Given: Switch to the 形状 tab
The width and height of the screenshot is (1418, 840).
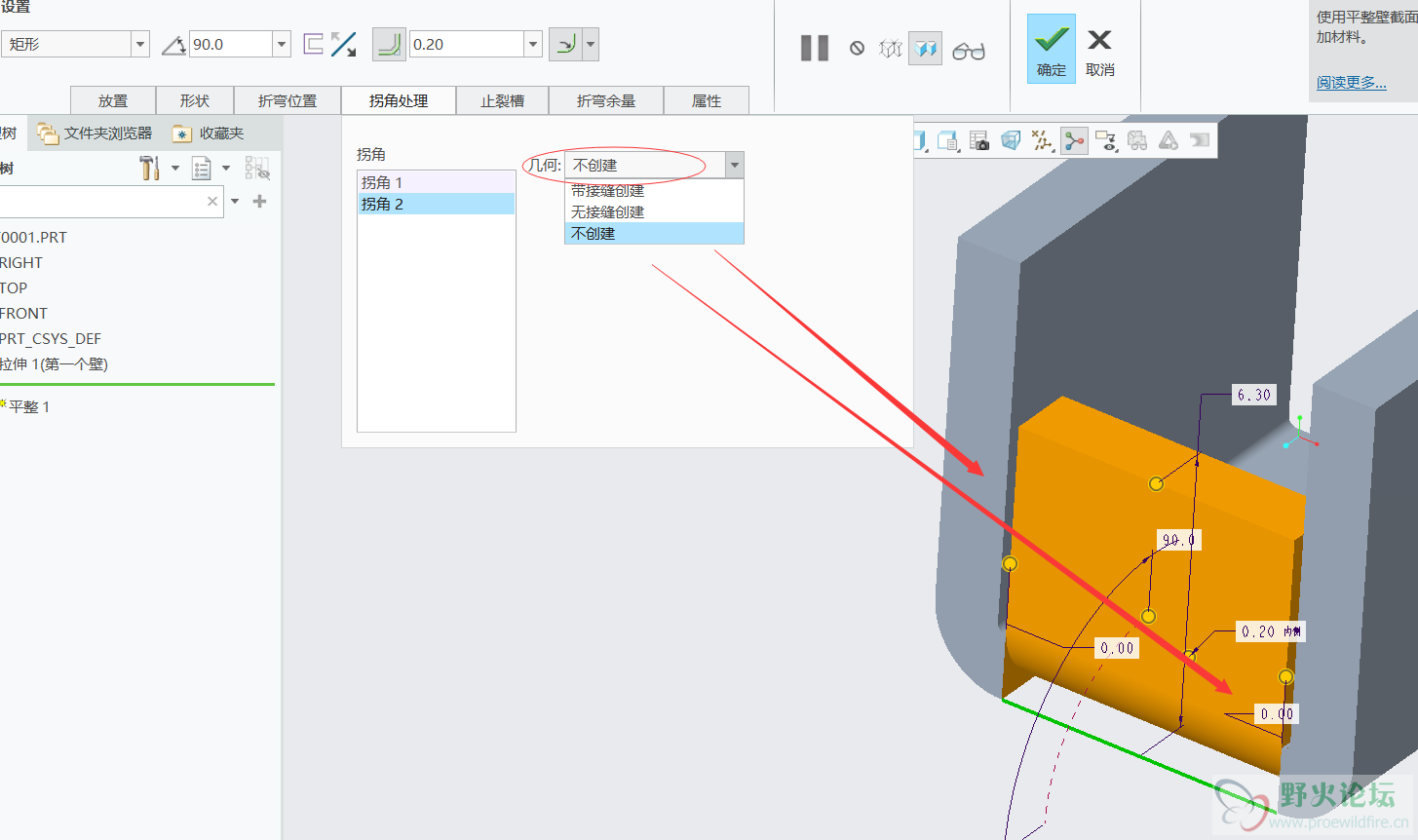Looking at the screenshot, I should (x=195, y=100).
